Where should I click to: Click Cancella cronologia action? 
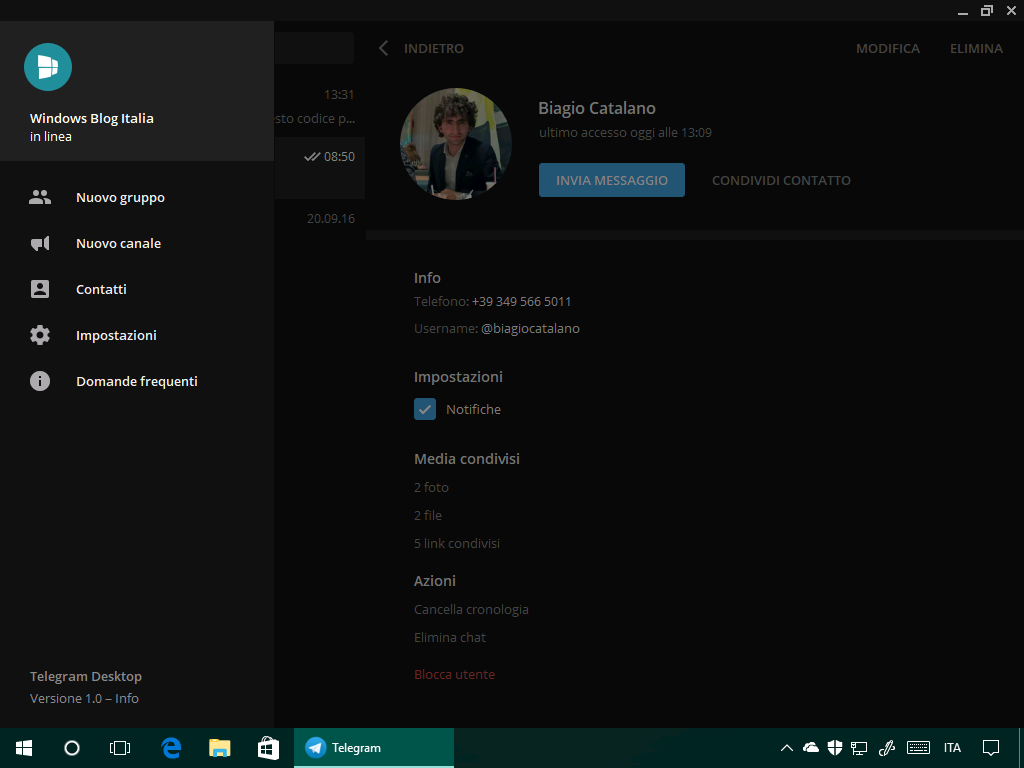(472, 609)
